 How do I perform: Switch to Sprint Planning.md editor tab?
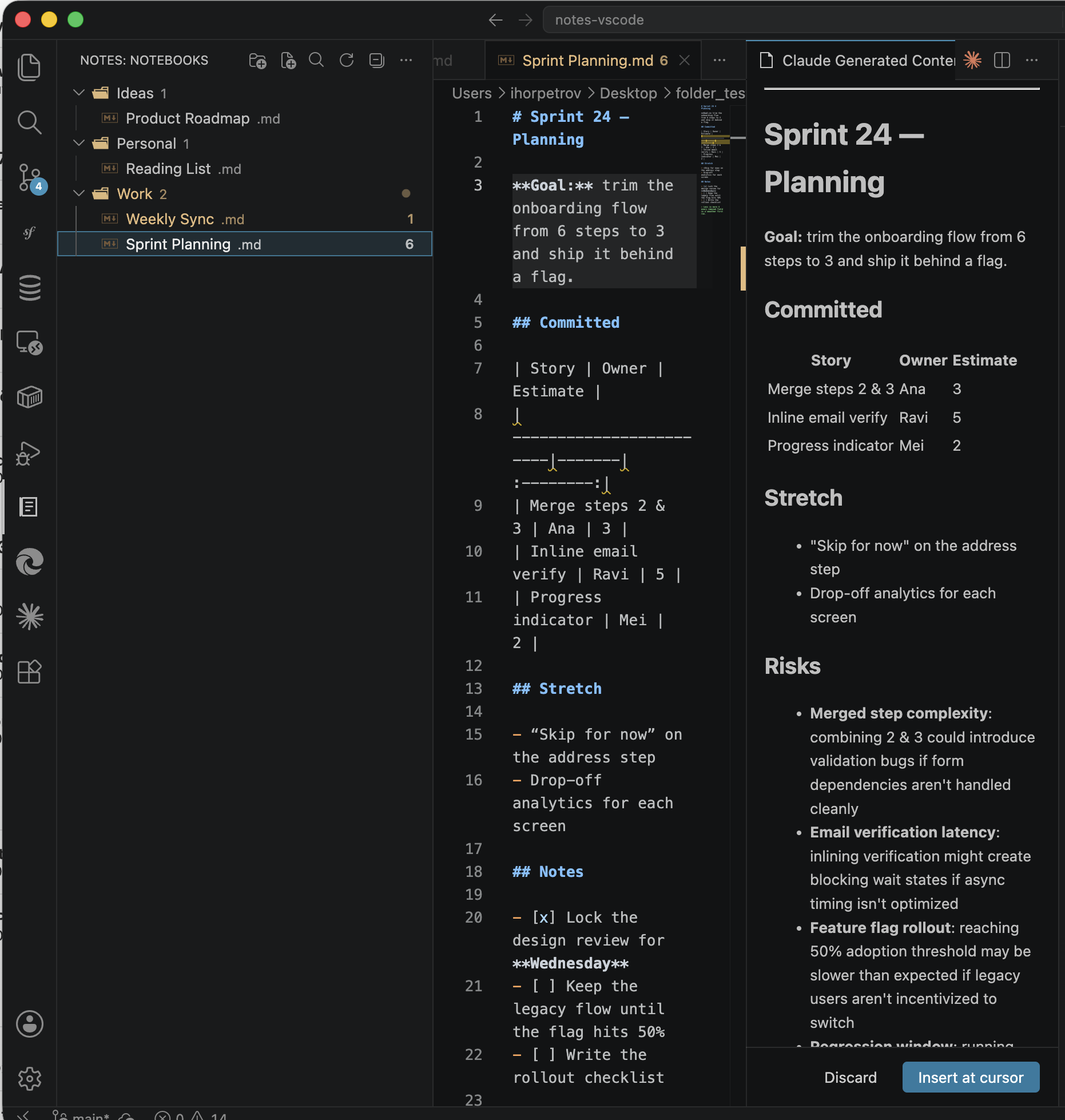[x=592, y=60]
